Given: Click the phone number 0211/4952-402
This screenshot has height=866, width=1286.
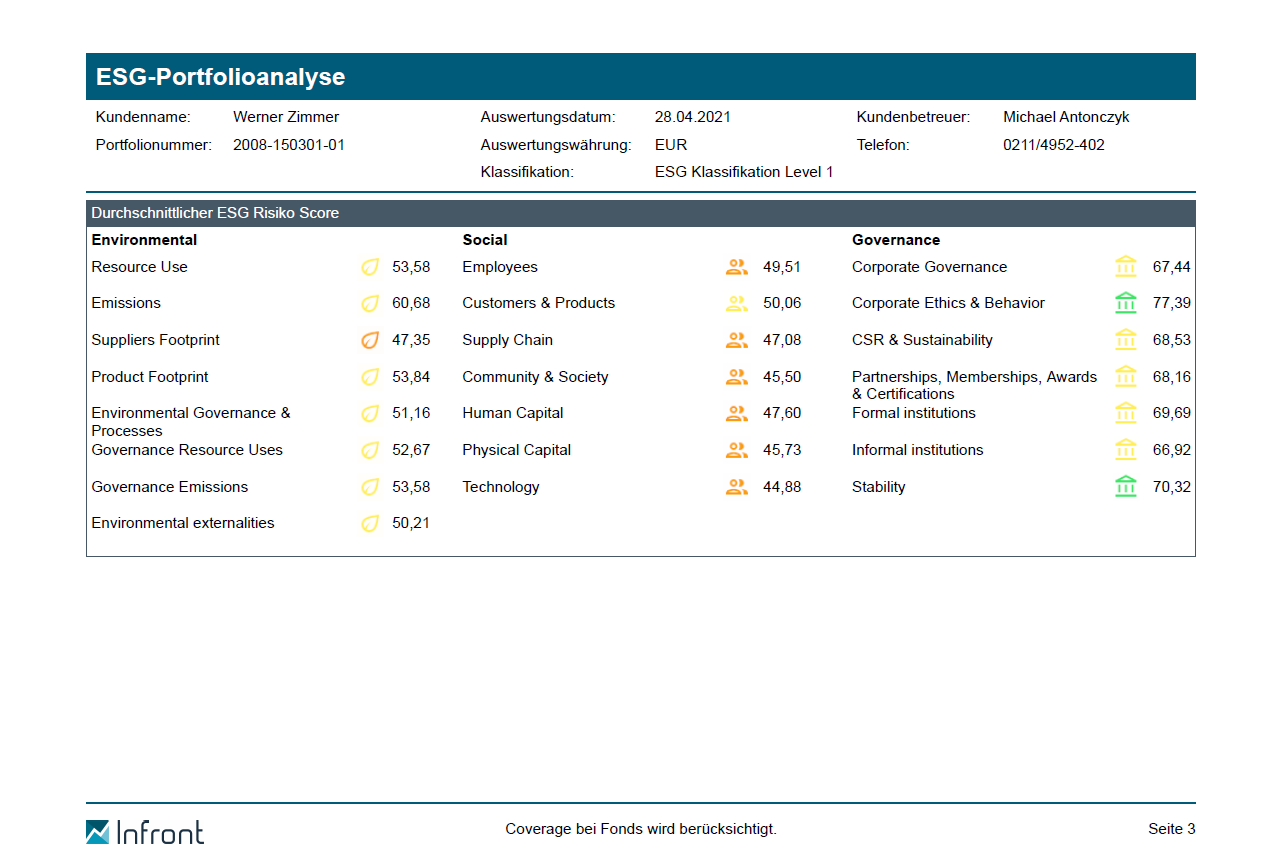Looking at the screenshot, I should pos(1054,145).
